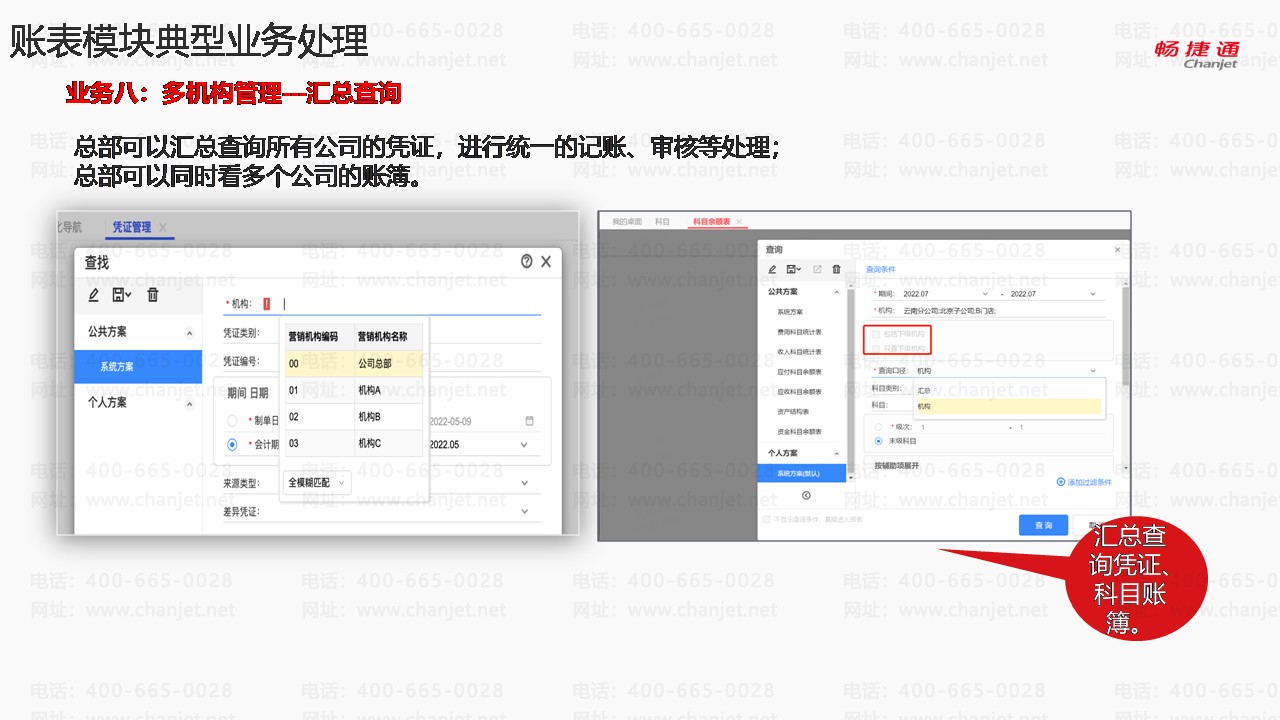The image size is (1280, 720).
Task: Select the 末级科目 radio button
Action: 878,440
